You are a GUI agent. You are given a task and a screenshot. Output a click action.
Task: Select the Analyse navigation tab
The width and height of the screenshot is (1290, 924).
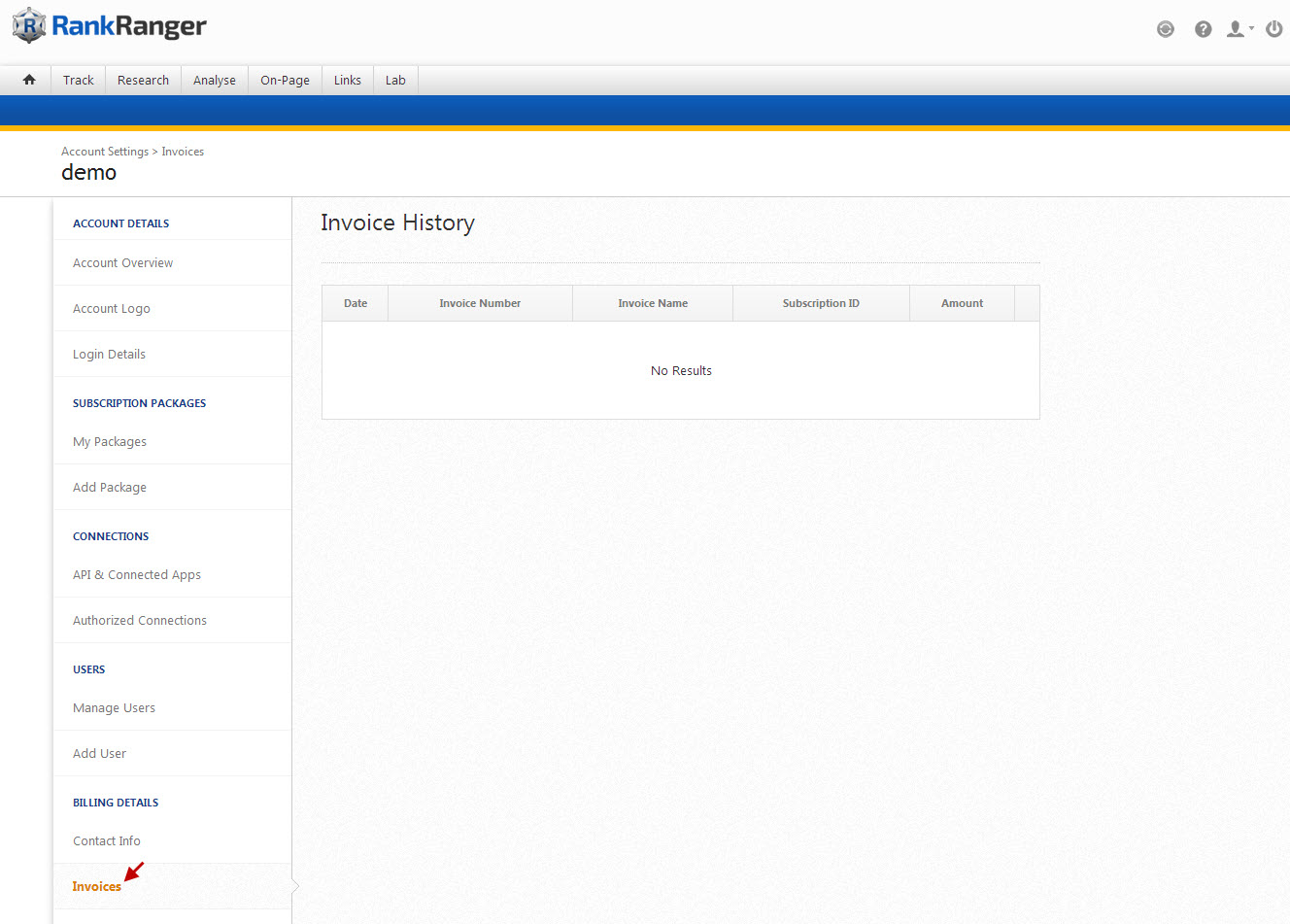pos(214,80)
